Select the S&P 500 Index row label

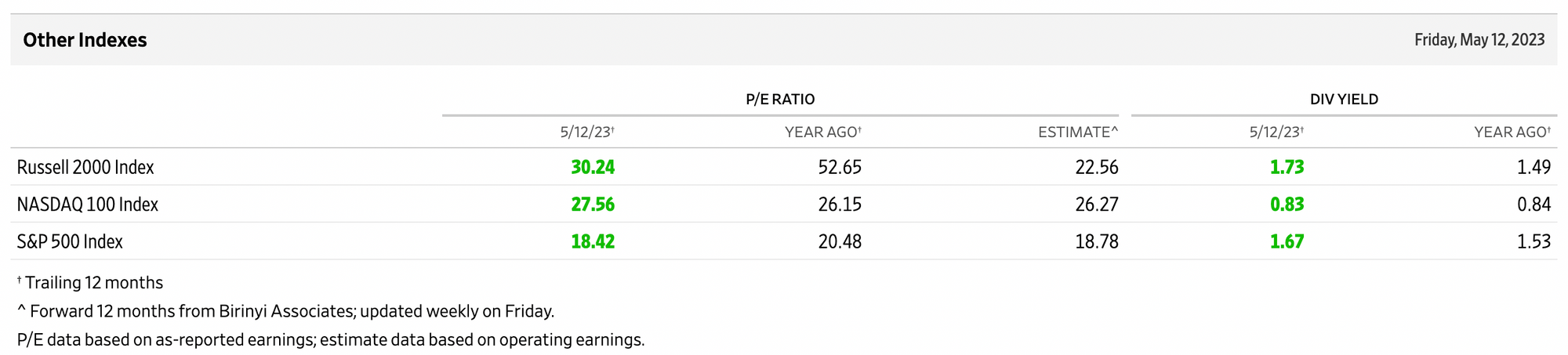[70, 241]
